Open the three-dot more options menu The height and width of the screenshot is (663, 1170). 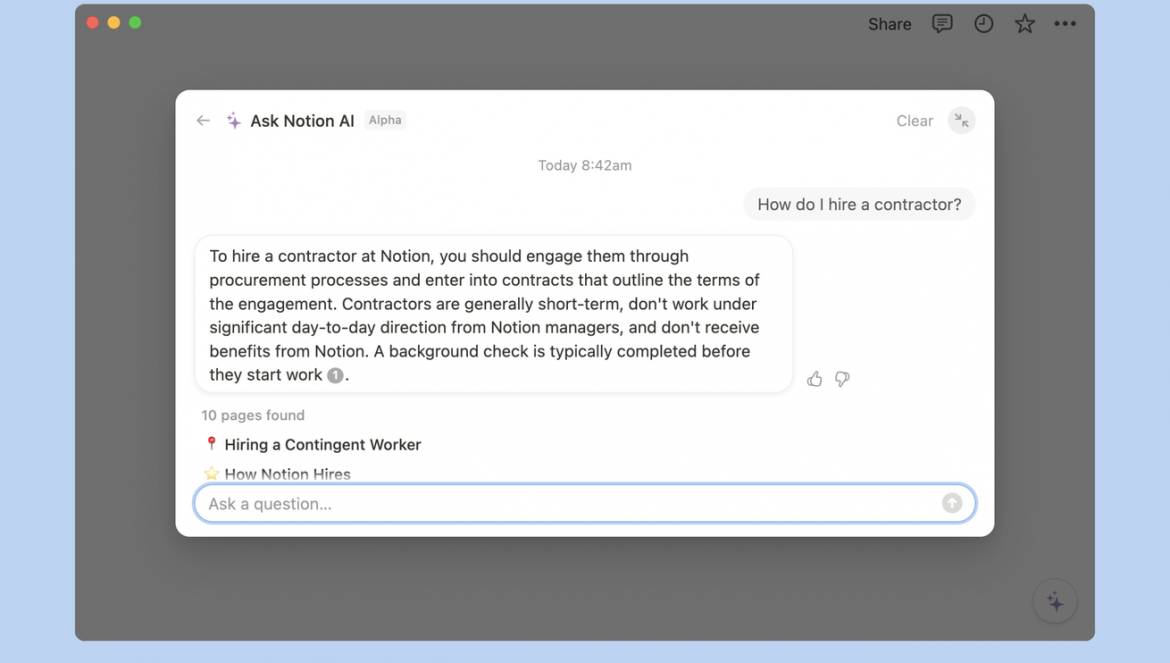click(1065, 24)
